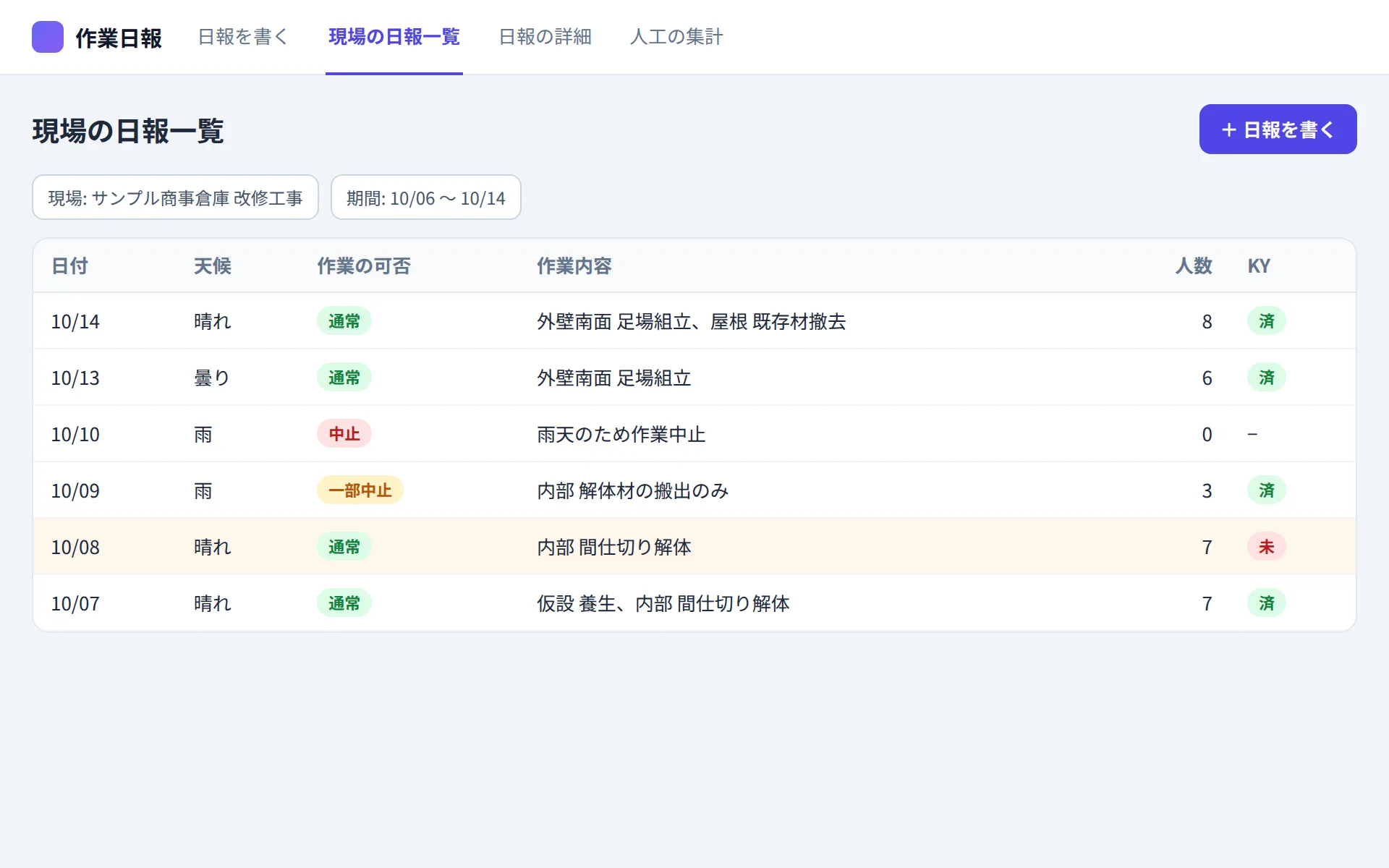This screenshot has width=1389, height=868.
Task: Click the 済 KY badge for 10/14
Action: [x=1267, y=321]
